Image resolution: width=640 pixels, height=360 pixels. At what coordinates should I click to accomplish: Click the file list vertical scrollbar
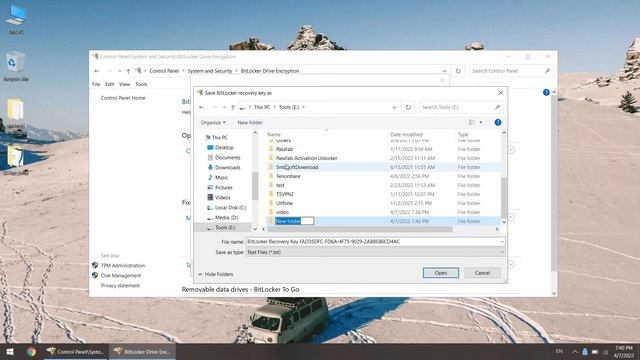point(504,198)
